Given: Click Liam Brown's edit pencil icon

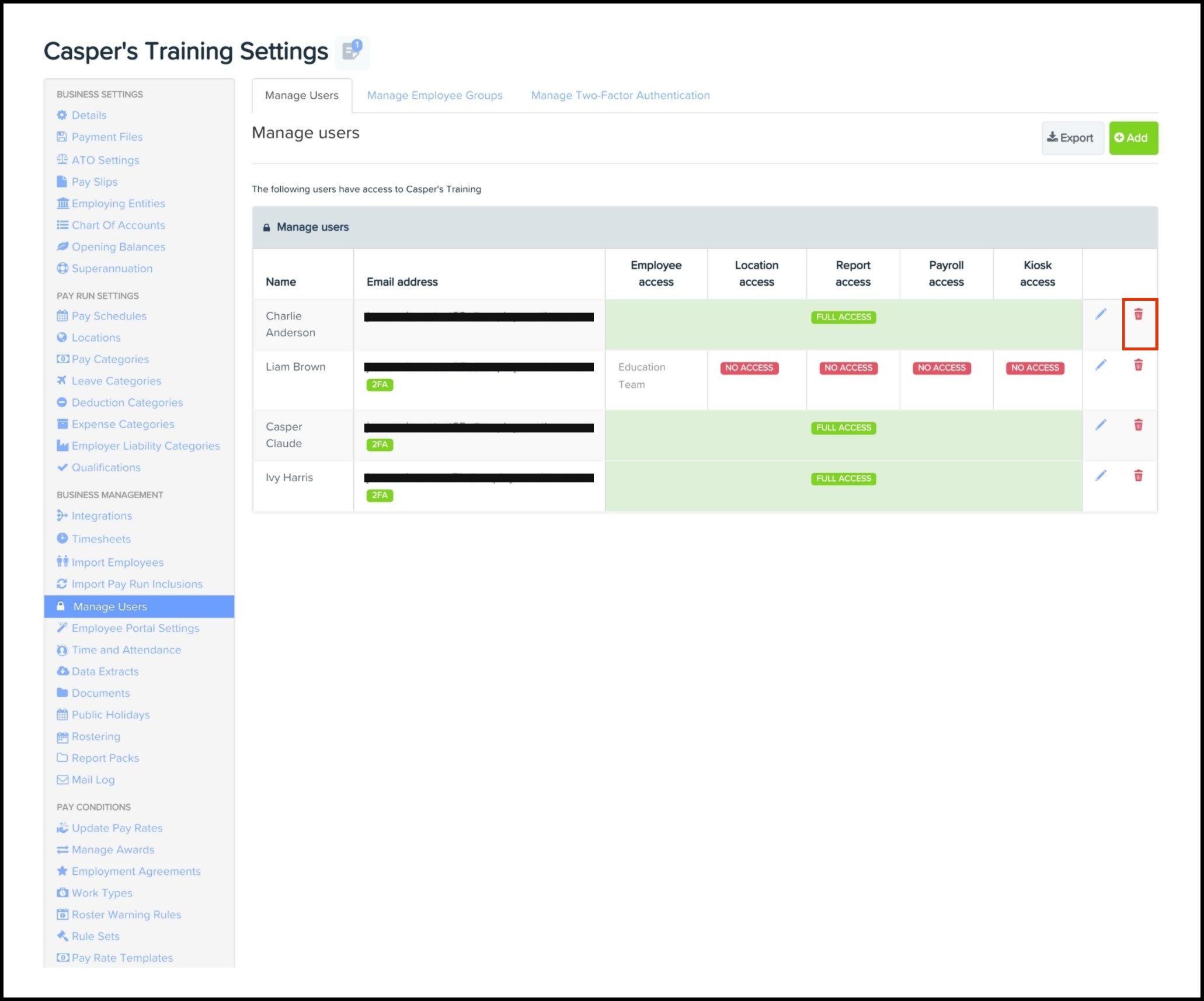Looking at the screenshot, I should tap(1101, 366).
